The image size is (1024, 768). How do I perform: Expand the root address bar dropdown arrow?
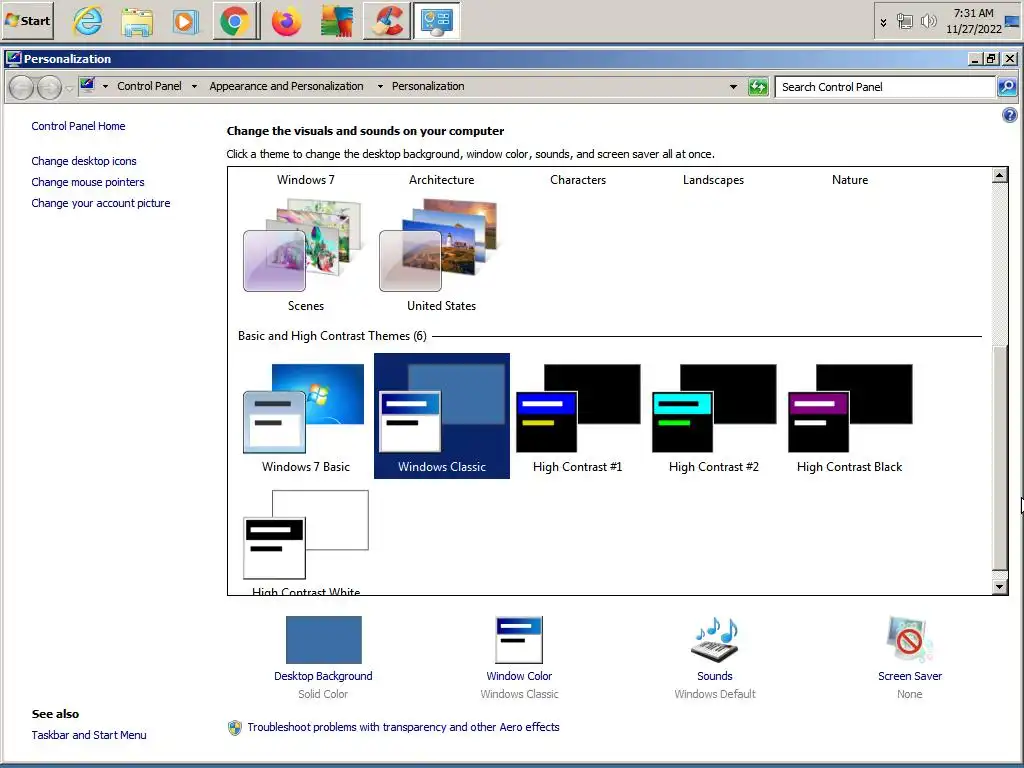(x=105, y=86)
